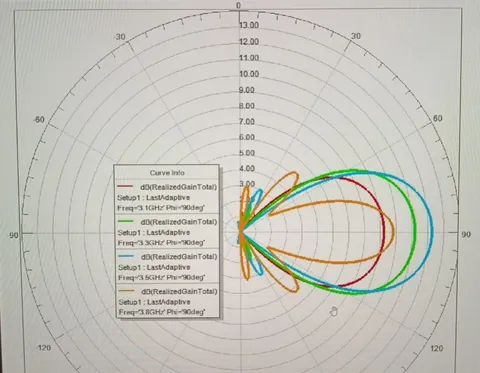Click the 0 degree angle label at top
Screen dimensions: 480x373
[x=238, y=5]
